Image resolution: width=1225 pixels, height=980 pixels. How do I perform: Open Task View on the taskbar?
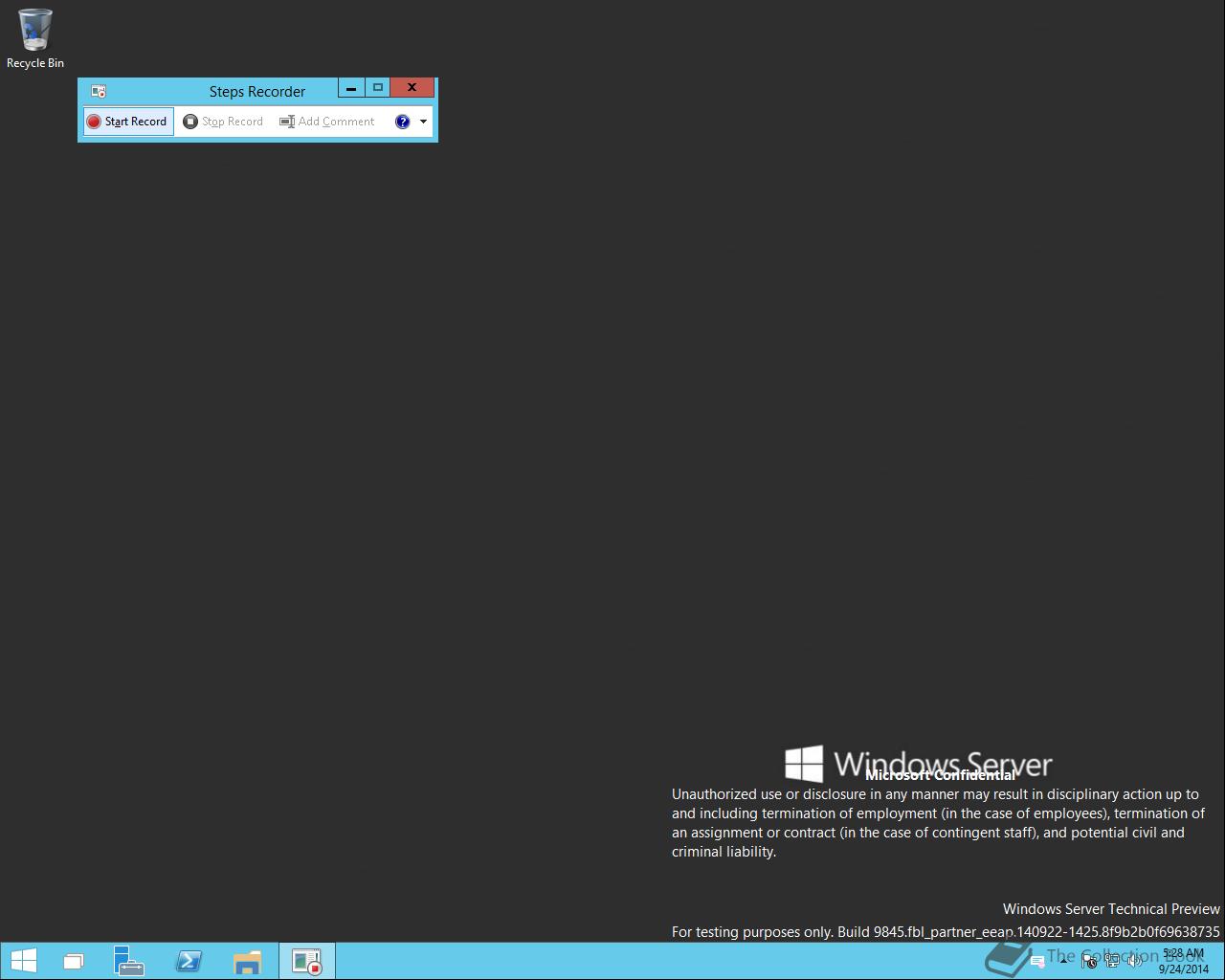click(x=74, y=961)
